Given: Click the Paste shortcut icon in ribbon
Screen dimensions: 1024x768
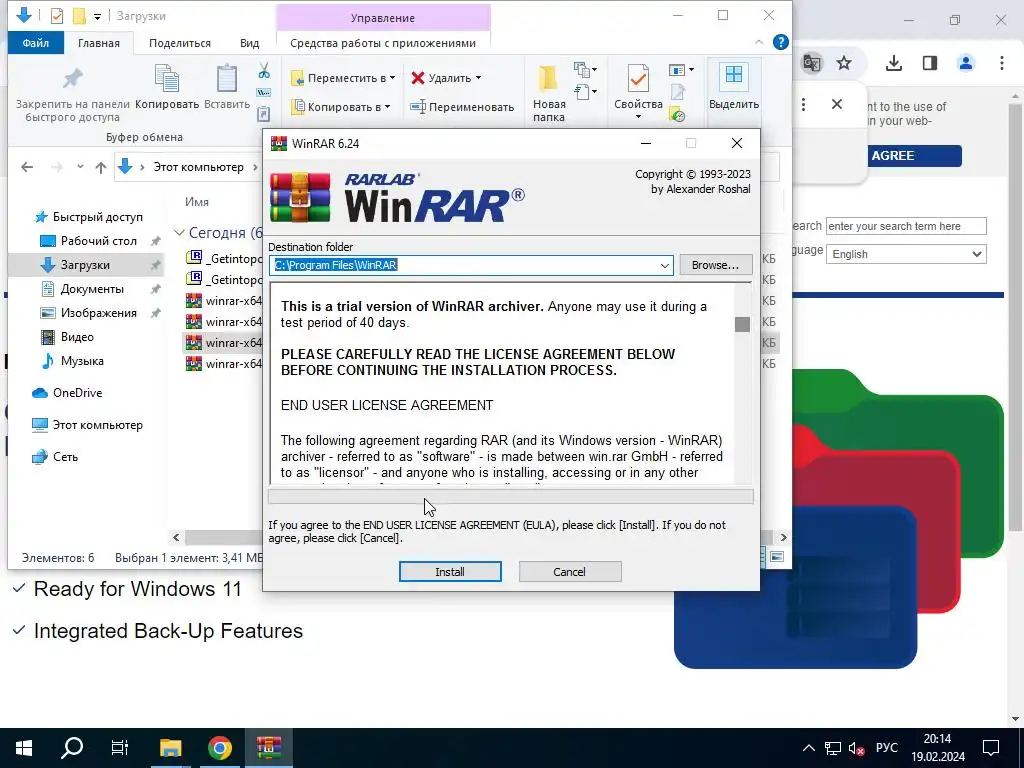Looking at the screenshot, I should pyautogui.click(x=264, y=114).
